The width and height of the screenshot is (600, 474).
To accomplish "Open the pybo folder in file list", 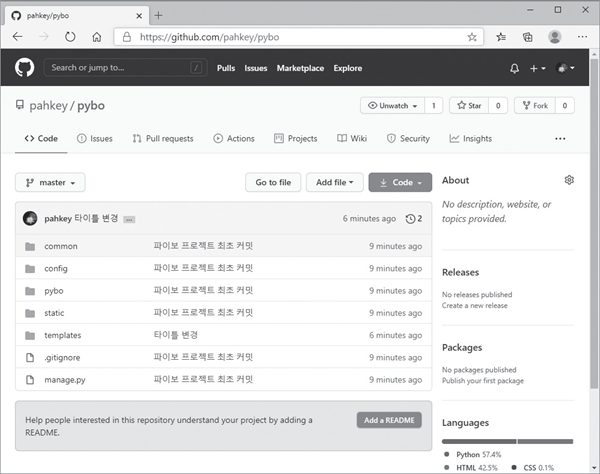I will 54,291.
